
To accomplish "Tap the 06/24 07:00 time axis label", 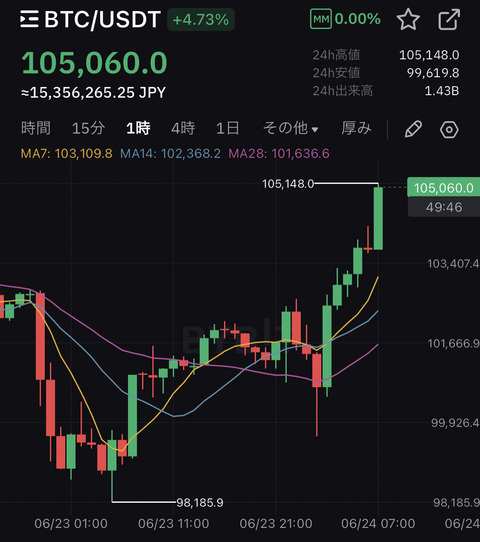I will pos(378,524).
